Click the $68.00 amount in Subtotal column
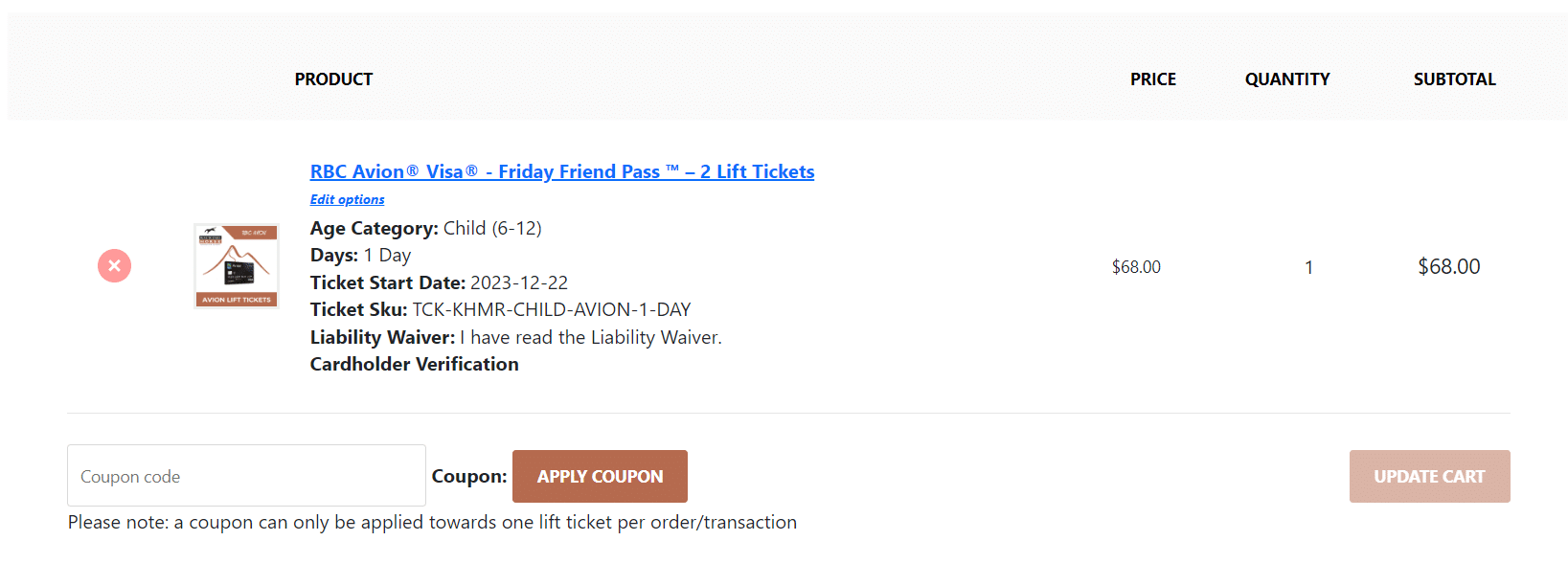This screenshot has height=586, width=1568. 1448,267
